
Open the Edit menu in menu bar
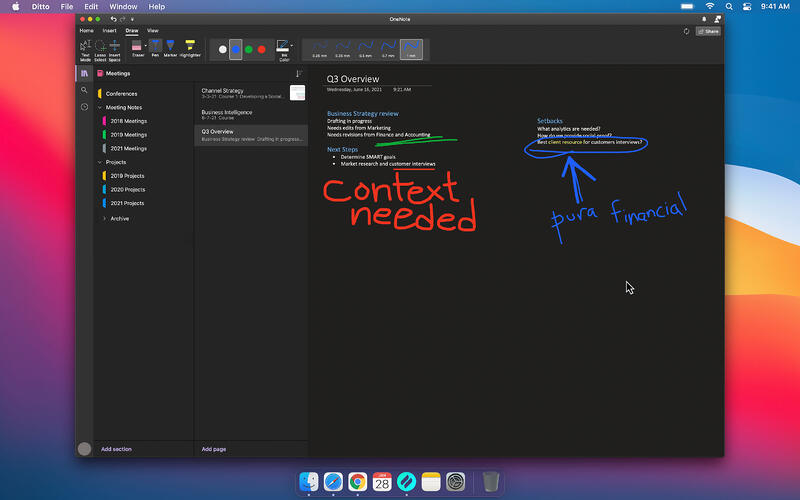(91, 7)
